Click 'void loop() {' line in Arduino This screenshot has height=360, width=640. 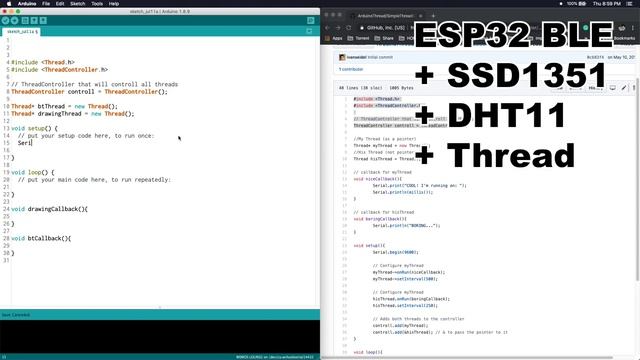tap(33, 173)
